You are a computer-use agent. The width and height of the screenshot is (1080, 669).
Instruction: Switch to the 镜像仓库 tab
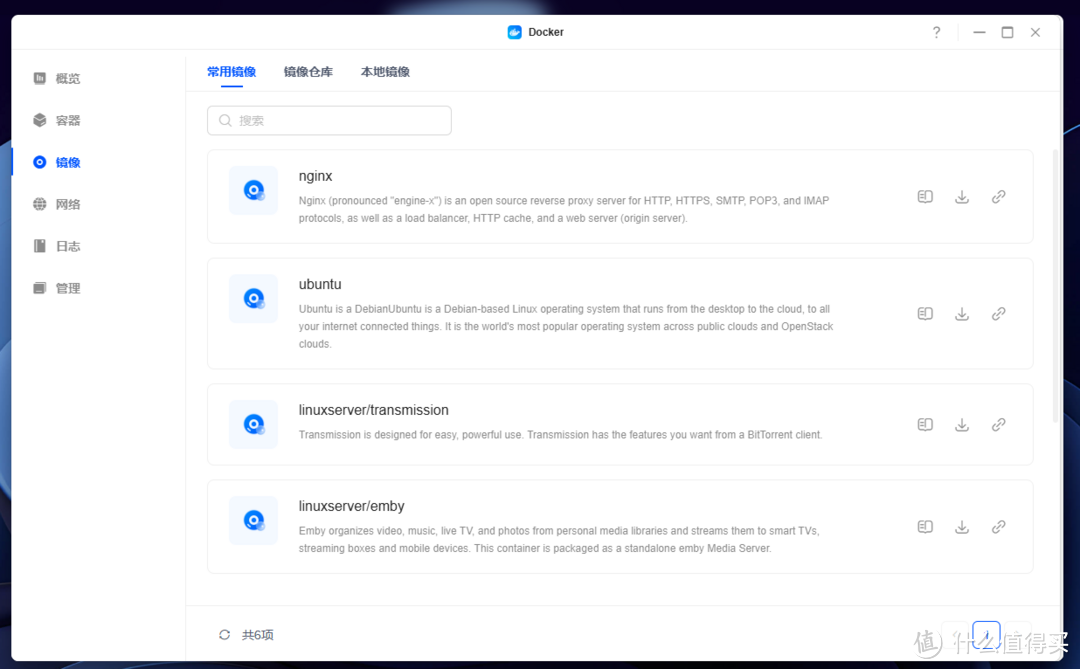coord(308,72)
